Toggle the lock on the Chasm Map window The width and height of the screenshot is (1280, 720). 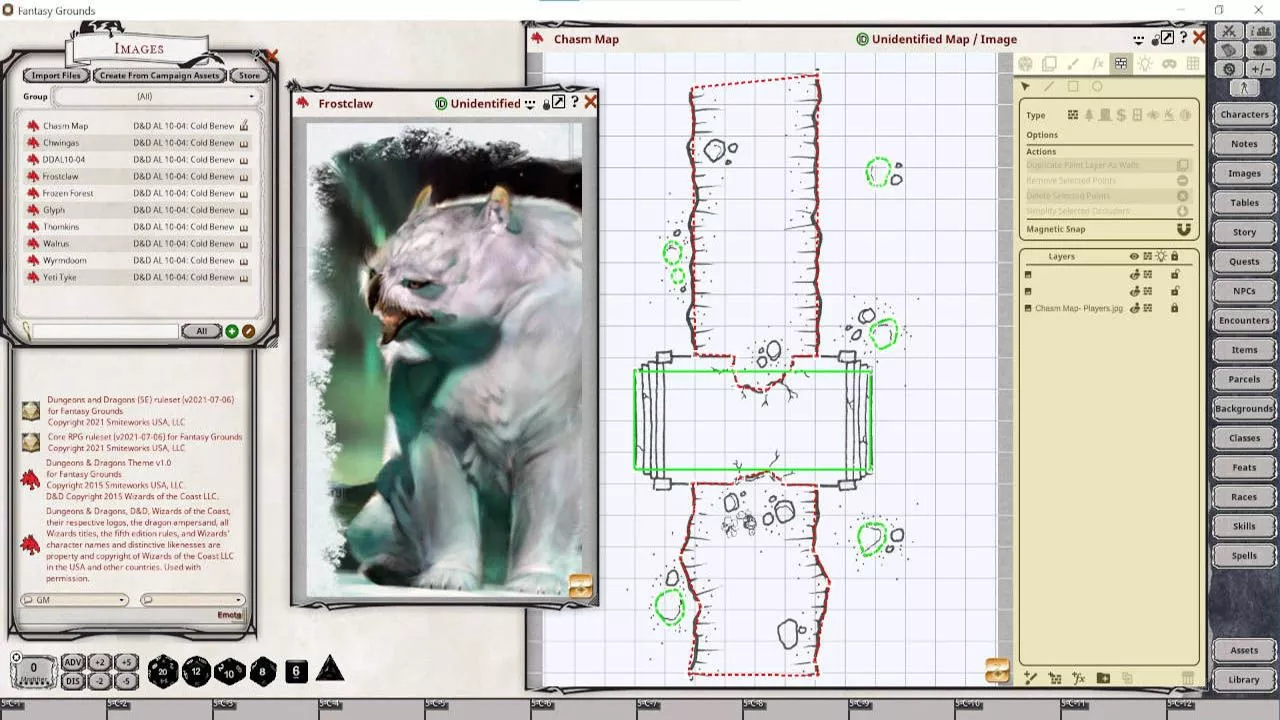click(x=1155, y=39)
